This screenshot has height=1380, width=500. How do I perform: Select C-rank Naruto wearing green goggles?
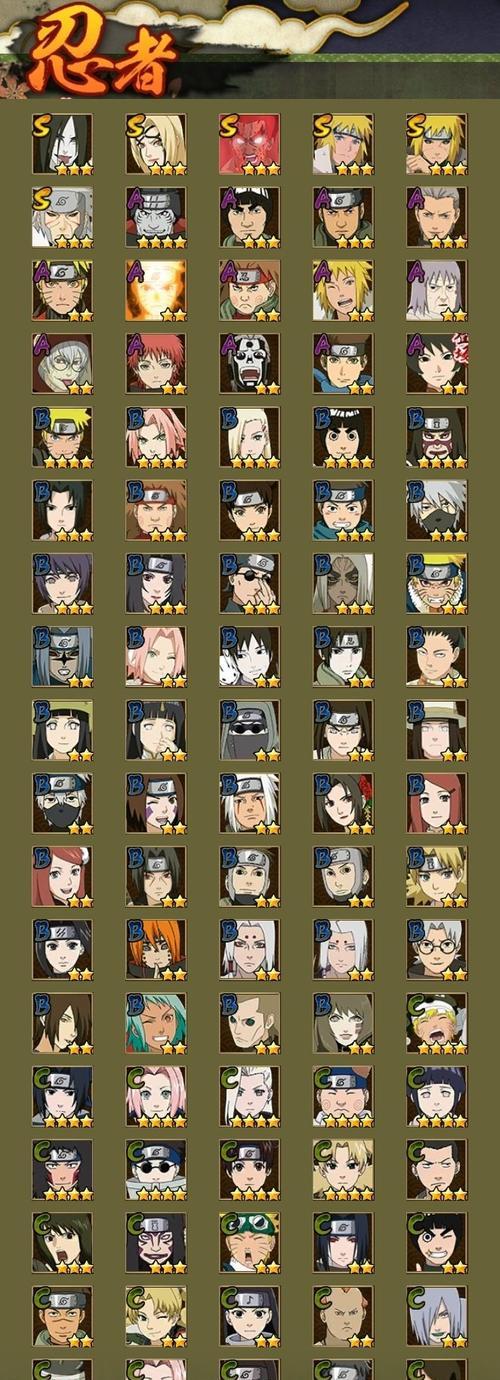249,1242
